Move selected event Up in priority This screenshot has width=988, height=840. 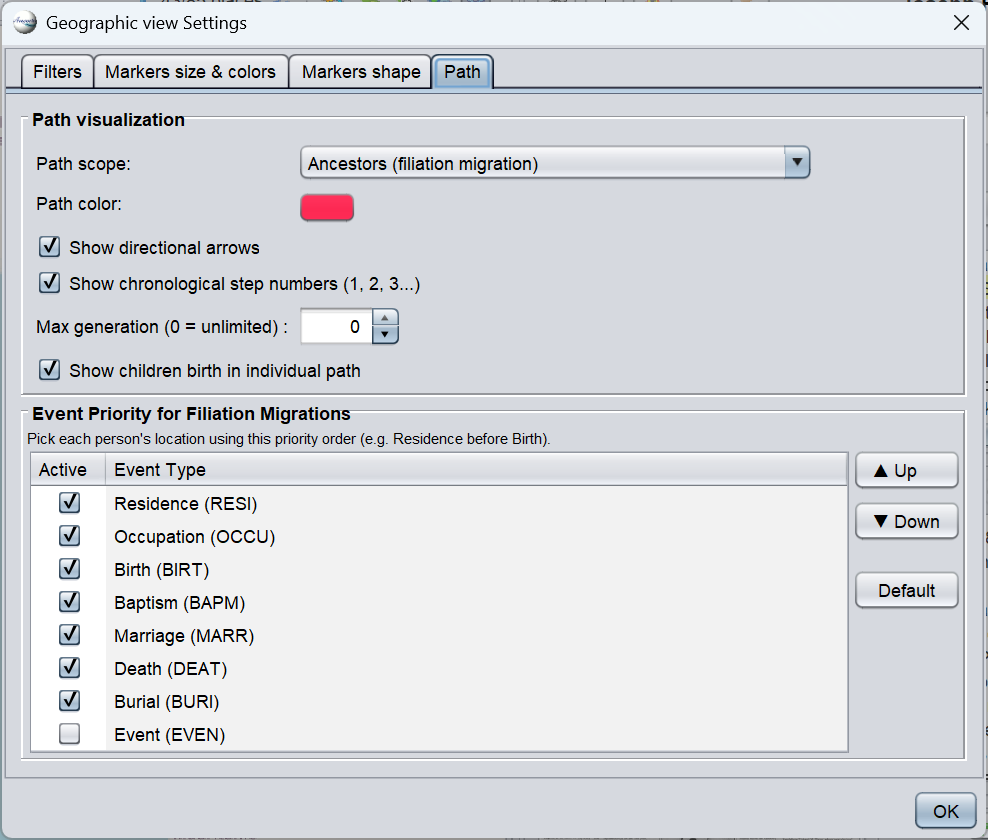click(x=906, y=470)
